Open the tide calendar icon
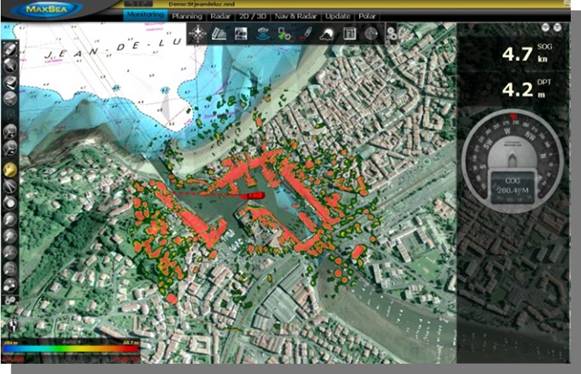The image size is (581, 374). click(349, 34)
